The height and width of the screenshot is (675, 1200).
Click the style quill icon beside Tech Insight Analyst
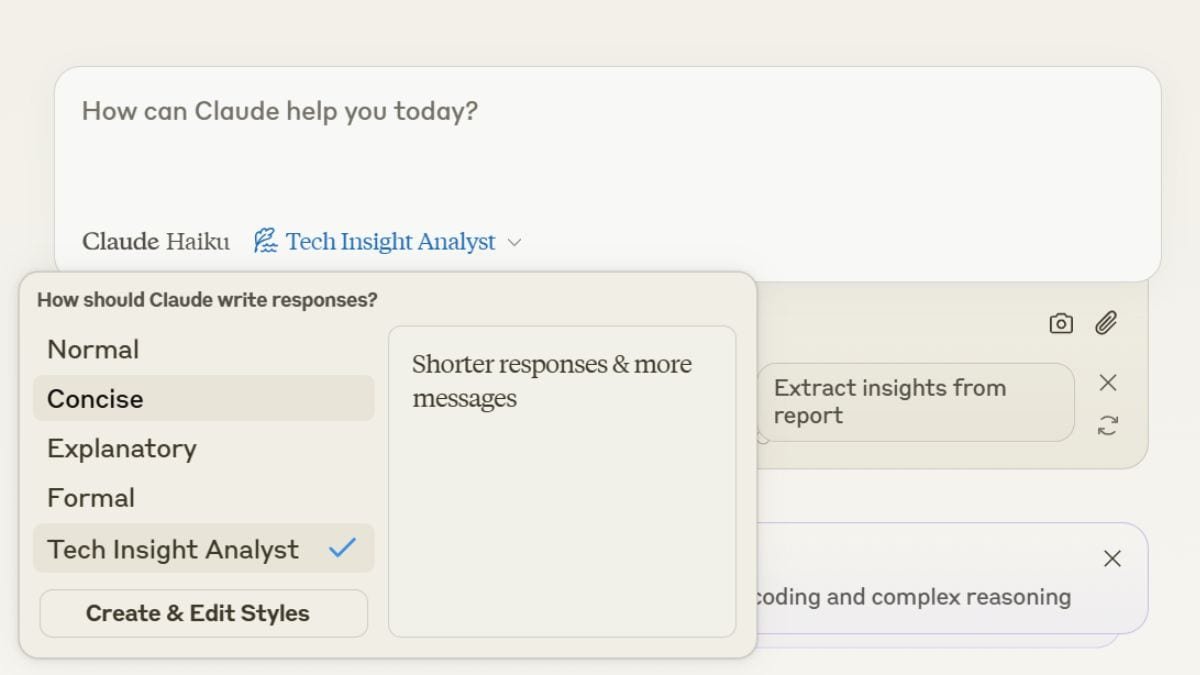(265, 241)
